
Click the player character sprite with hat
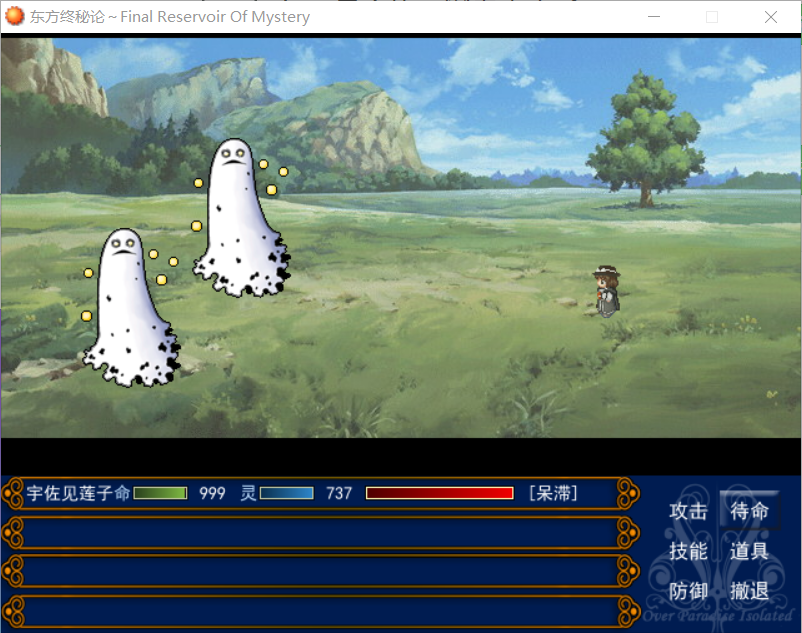tap(607, 291)
